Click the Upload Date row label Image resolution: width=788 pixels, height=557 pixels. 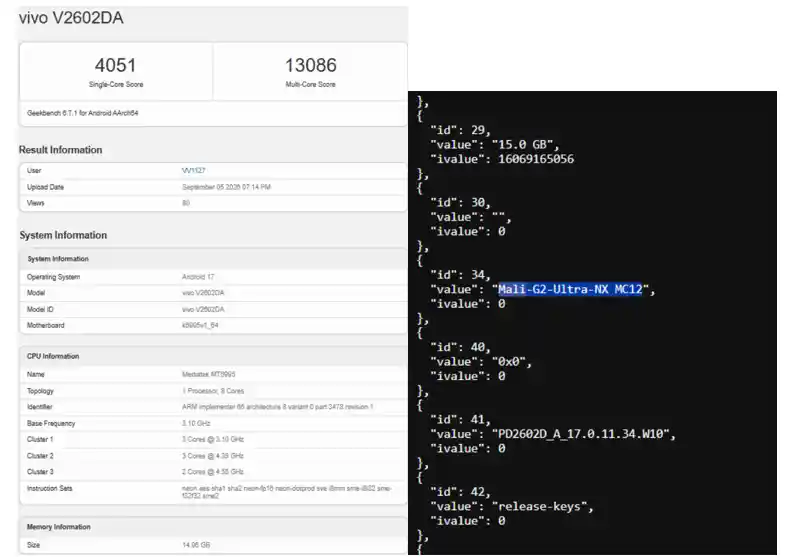(x=45, y=187)
